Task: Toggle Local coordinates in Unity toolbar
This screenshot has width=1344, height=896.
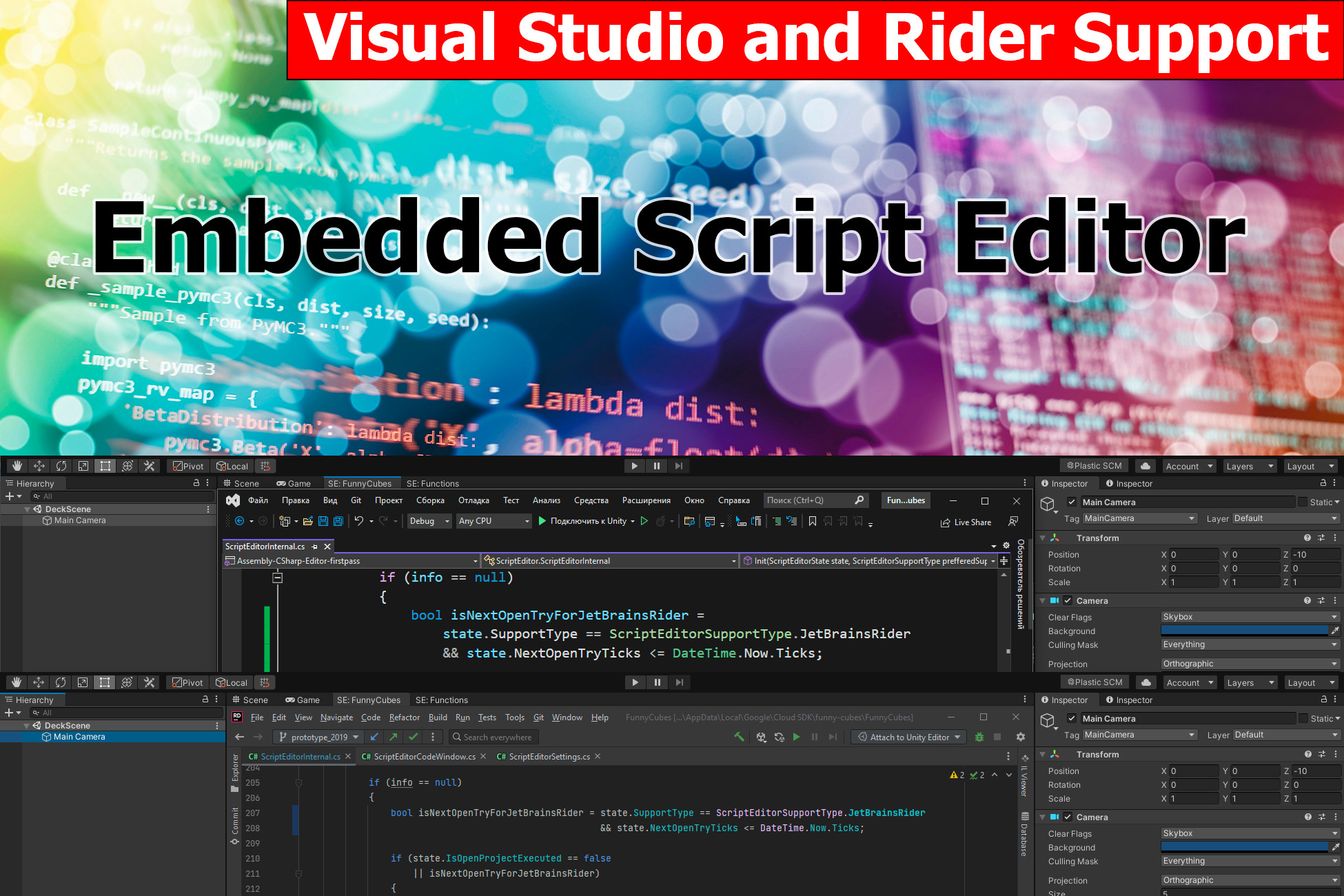Action: [232, 466]
